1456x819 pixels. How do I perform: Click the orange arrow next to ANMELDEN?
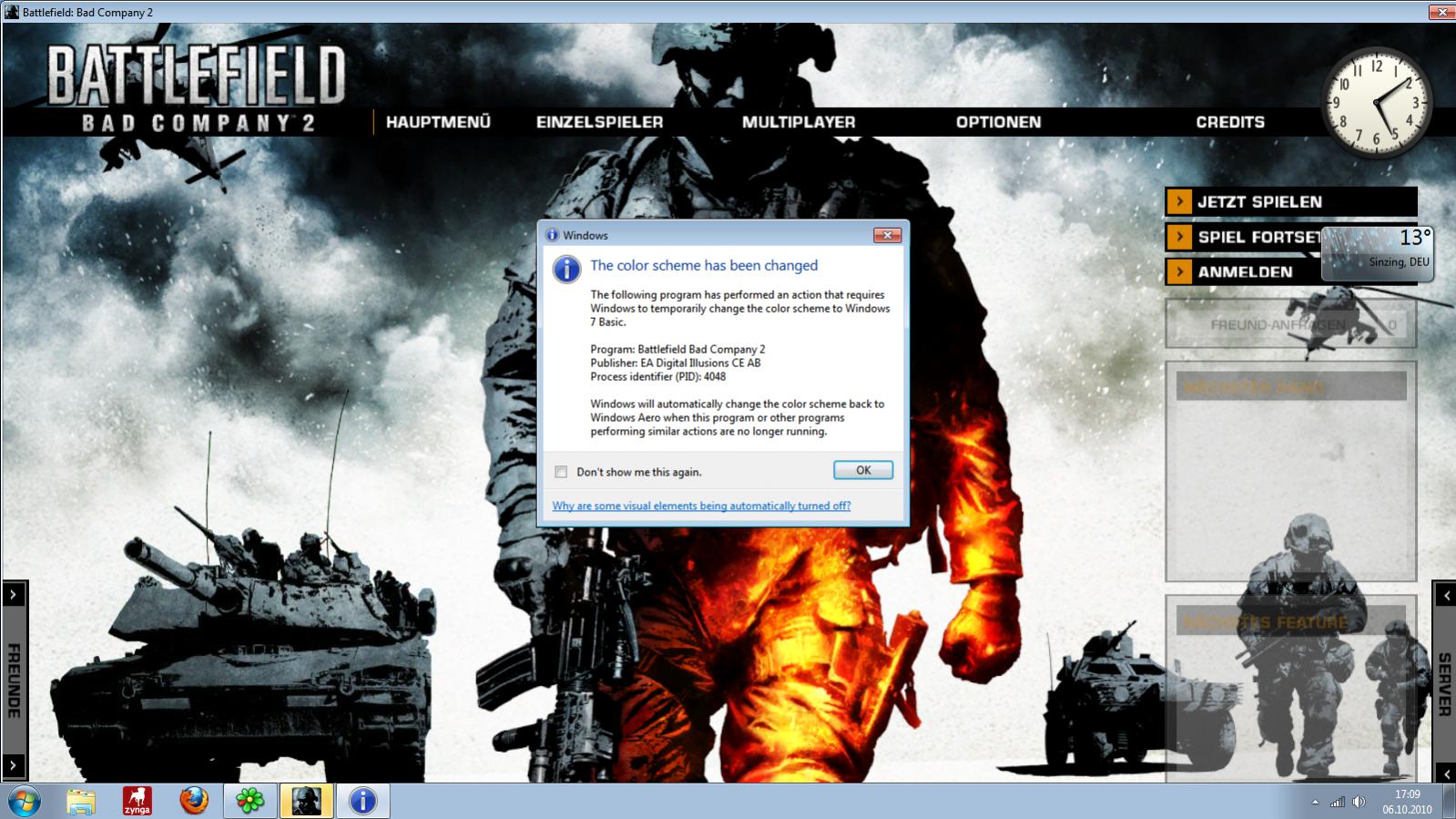1179,271
